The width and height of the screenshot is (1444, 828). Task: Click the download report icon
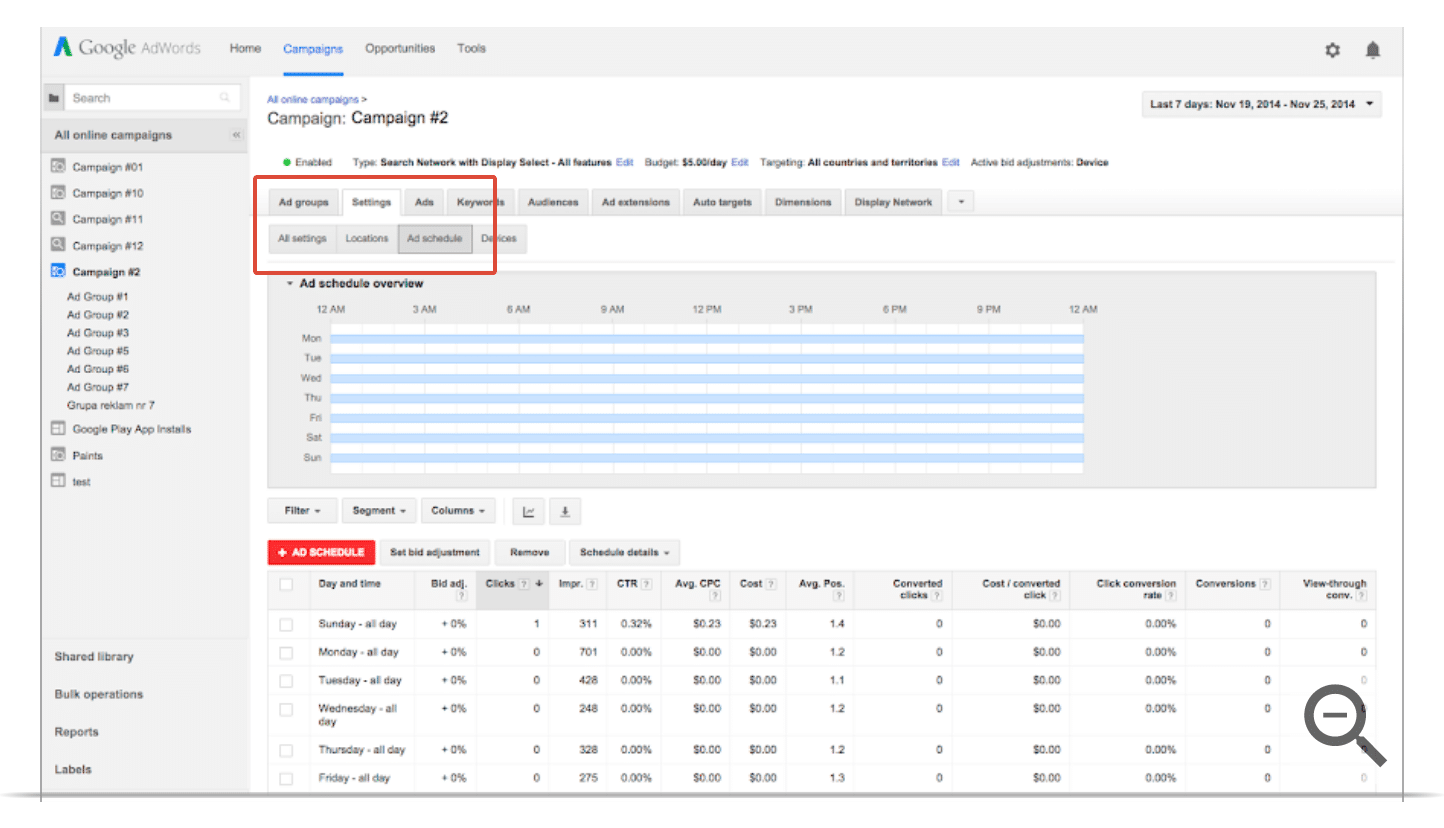tap(565, 512)
